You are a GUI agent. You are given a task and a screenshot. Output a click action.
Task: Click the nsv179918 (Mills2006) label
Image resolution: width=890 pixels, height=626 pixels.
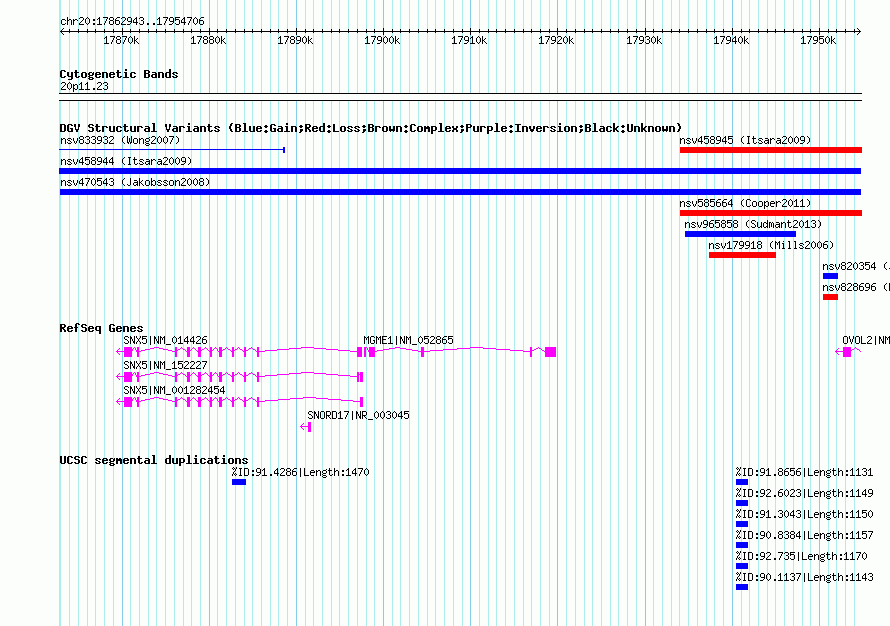tap(771, 245)
